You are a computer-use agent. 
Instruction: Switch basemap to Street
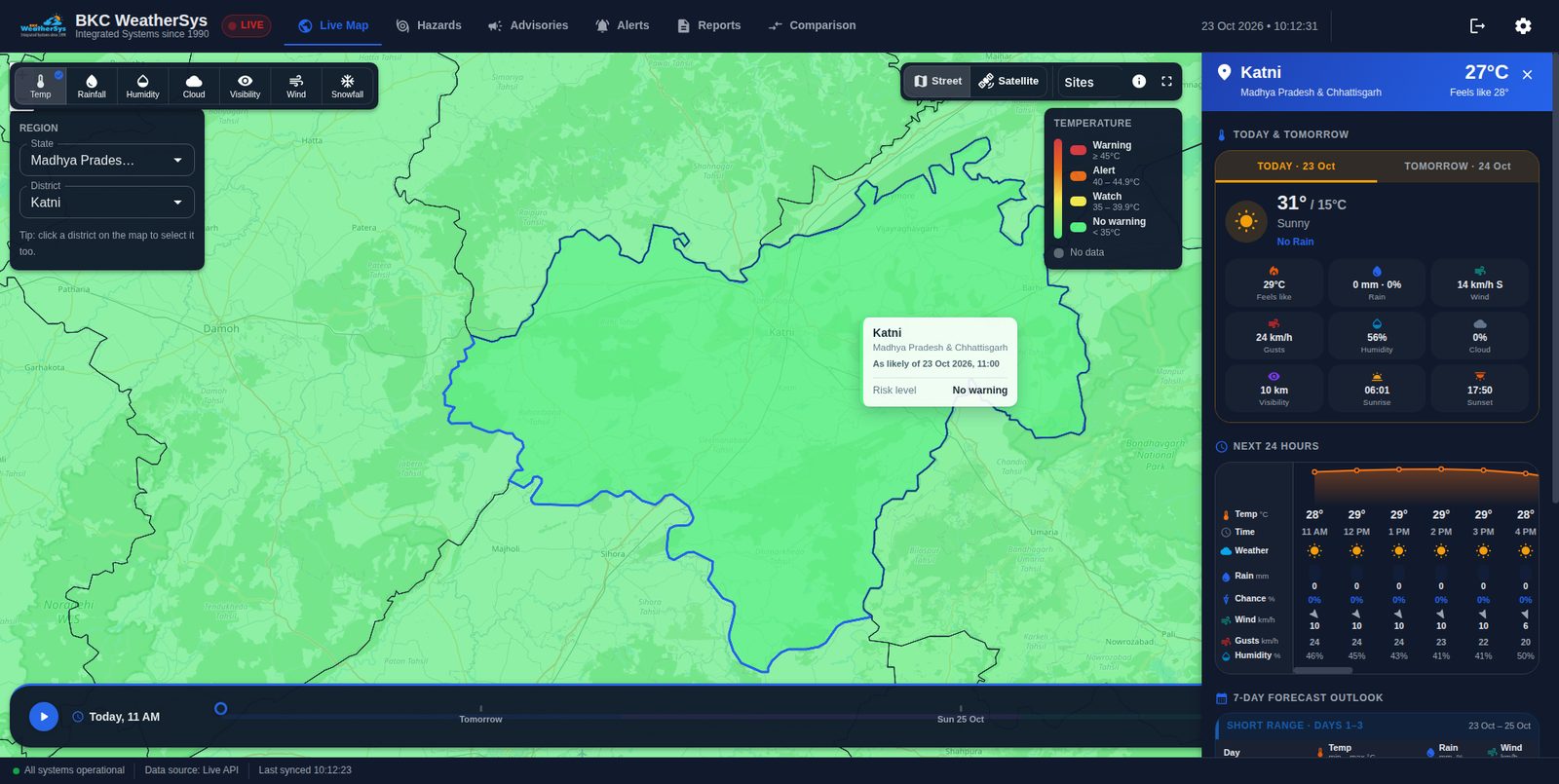937,82
